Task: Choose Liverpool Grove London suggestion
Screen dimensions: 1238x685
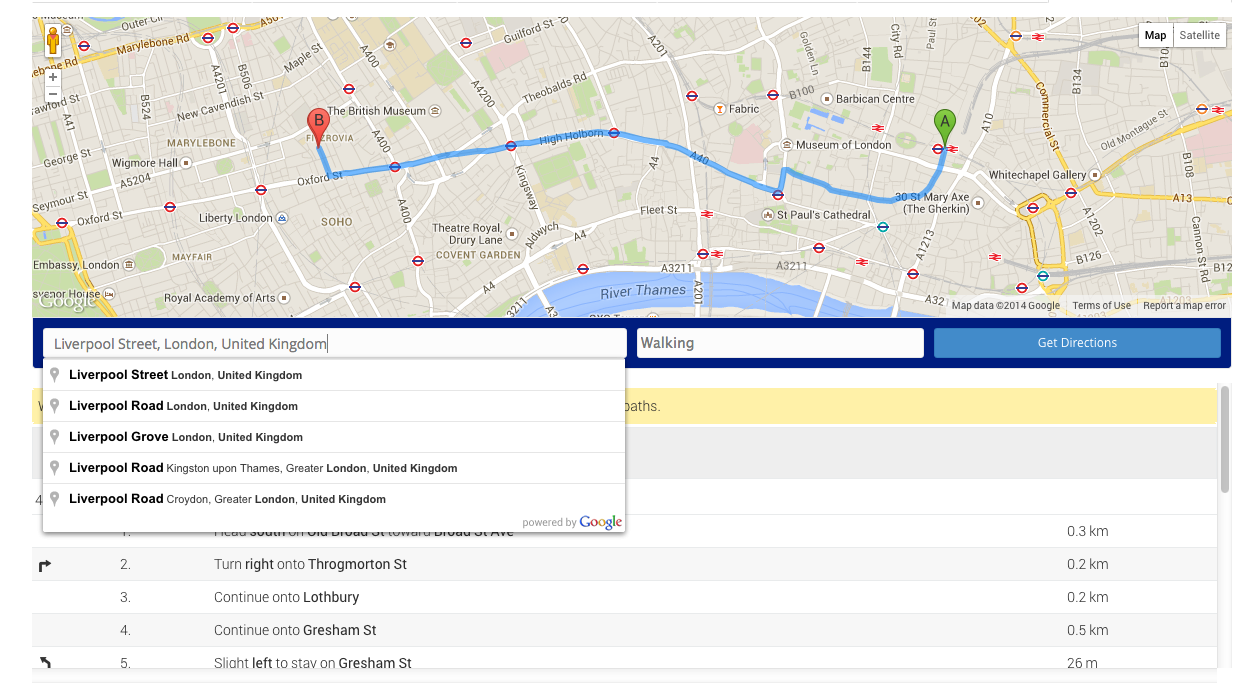Action: pyautogui.click(x=334, y=437)
